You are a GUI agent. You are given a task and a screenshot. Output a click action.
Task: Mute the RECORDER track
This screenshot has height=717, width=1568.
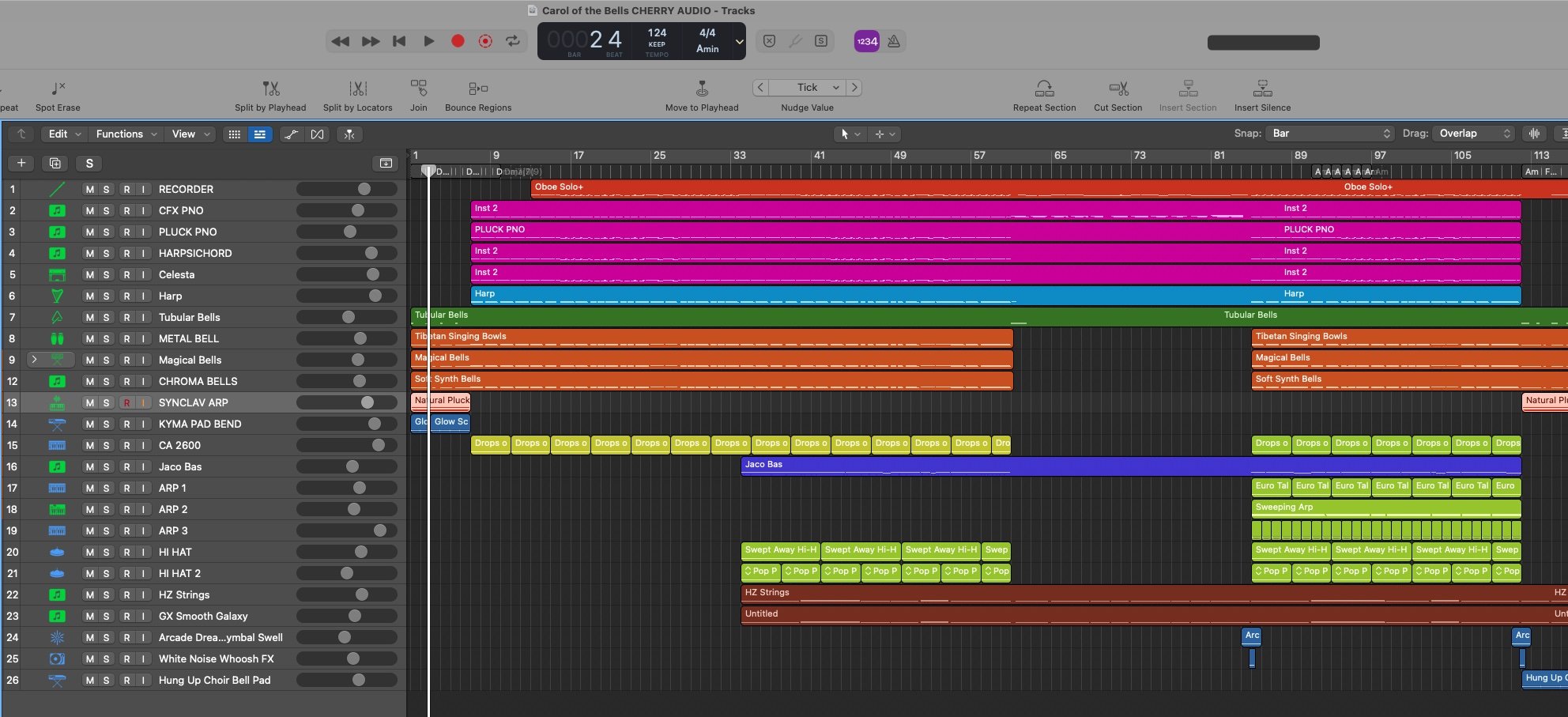point(90,190)
